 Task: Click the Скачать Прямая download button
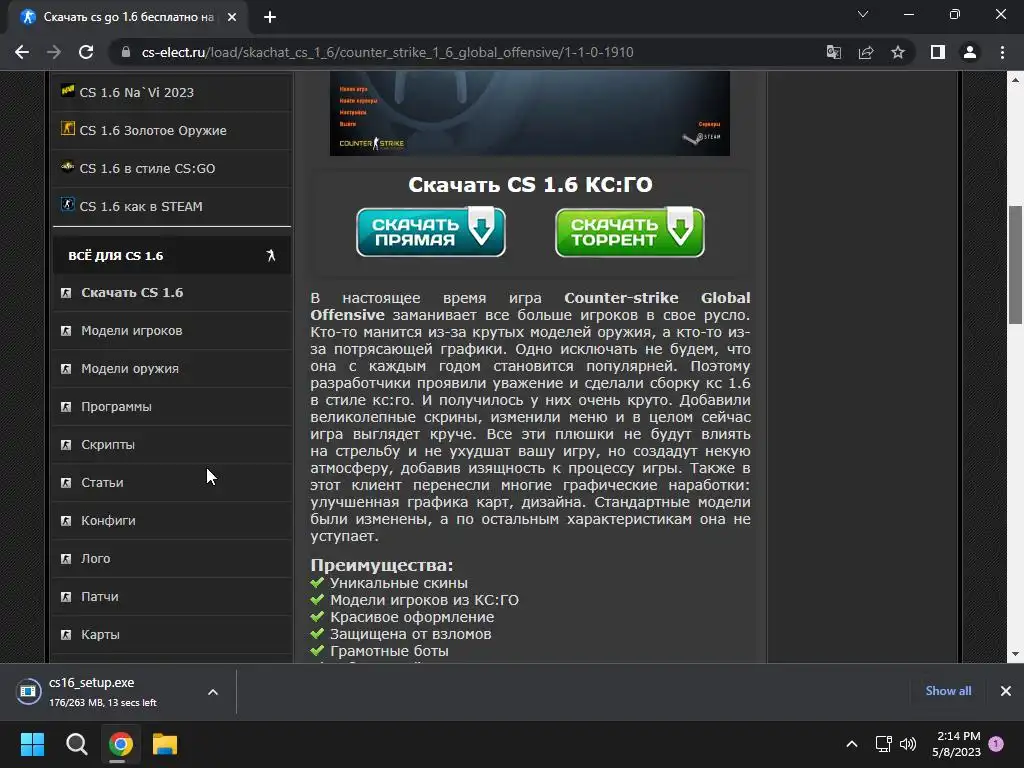(431, 232)
